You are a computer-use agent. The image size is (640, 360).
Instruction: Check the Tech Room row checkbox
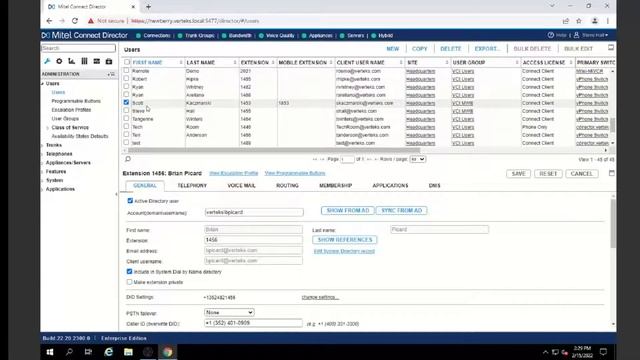click(126, 127)
